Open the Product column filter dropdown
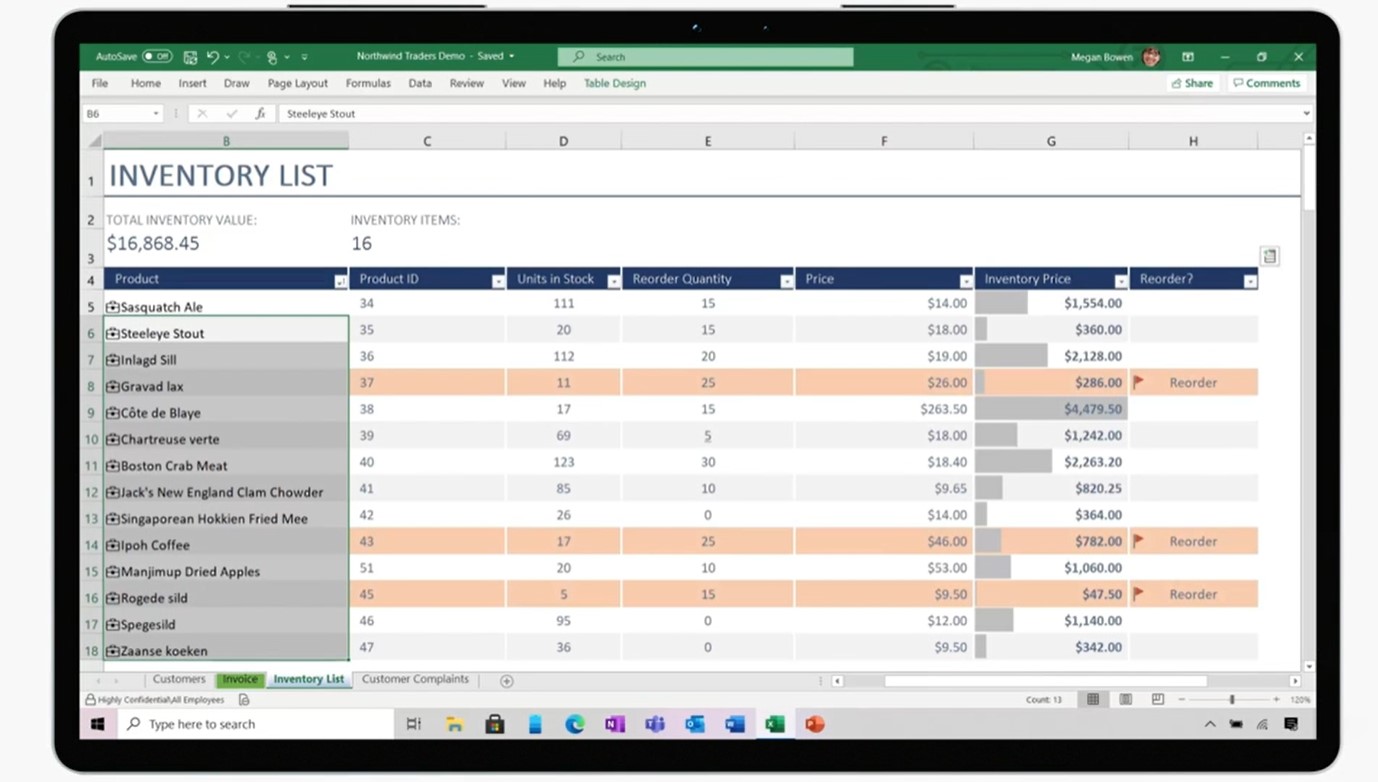The image size is (1378, 782). pyautogui.click(x=340, y=281)
